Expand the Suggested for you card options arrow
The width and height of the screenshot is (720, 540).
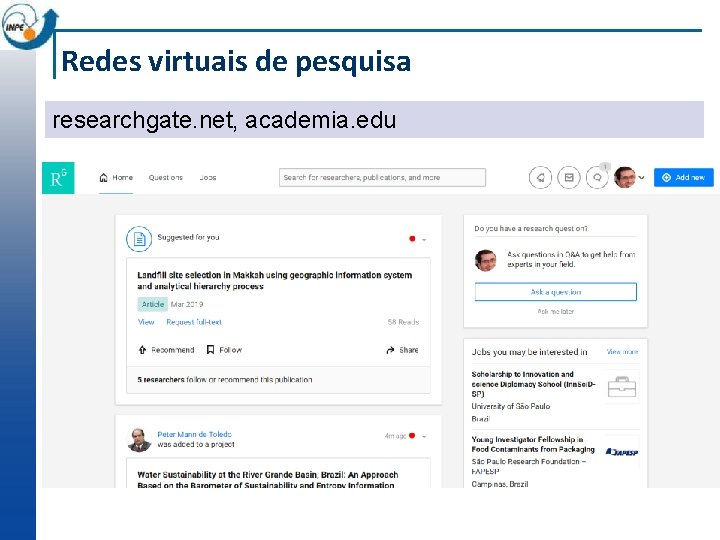click(x=424, y=240)
